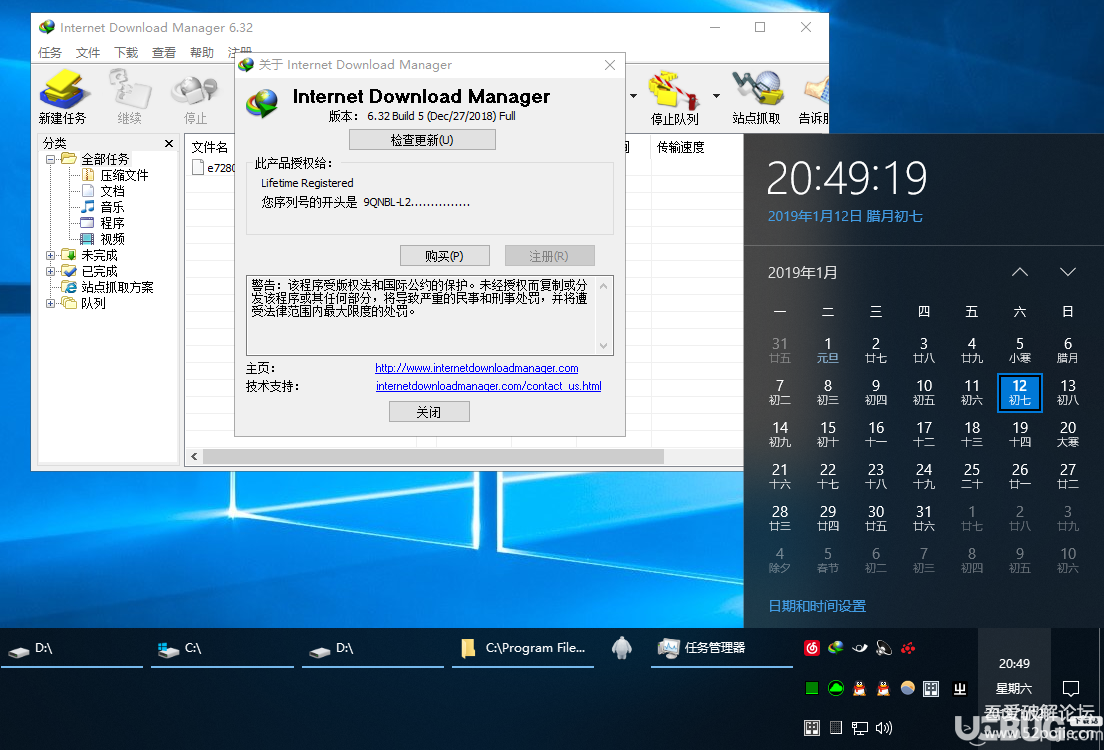Click the volume tray icon
1104x750 pixels.
[x=884, y=728]
